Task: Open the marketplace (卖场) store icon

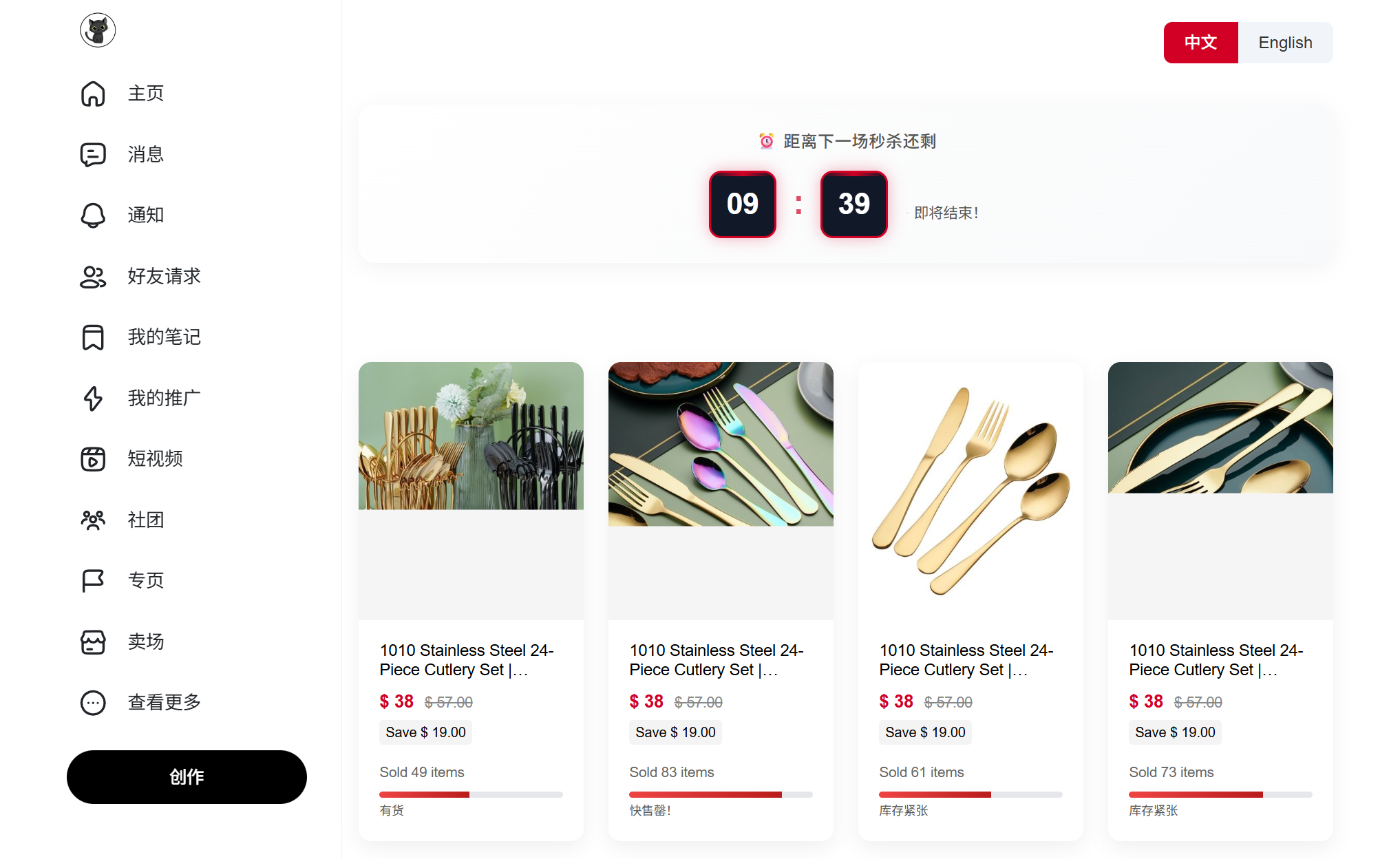Action: pyautogui.click(x=93, y=642)
